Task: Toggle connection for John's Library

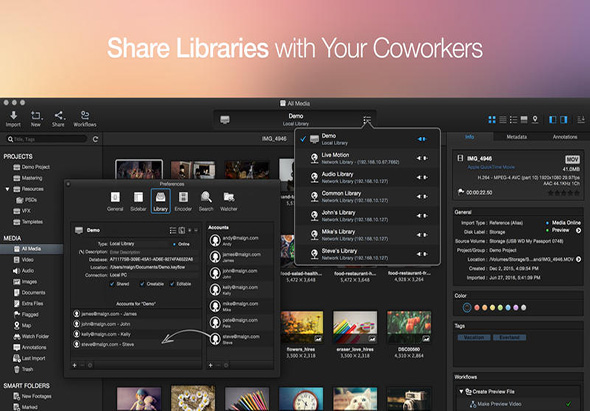Action: (422, 216)
